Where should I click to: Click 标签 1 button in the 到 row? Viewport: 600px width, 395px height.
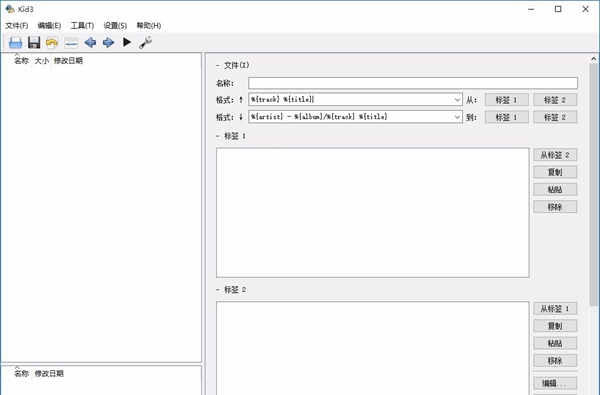507,117
